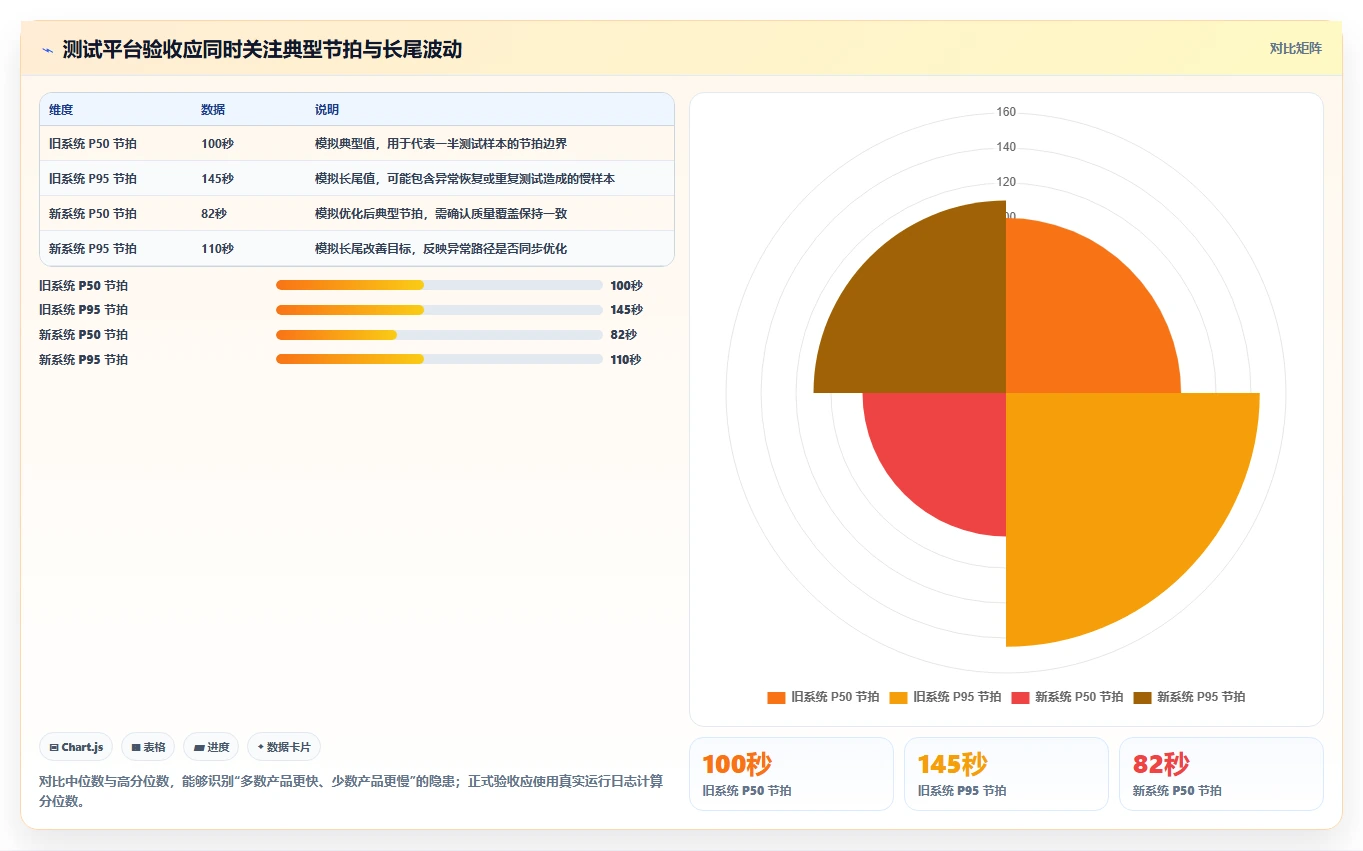1363x851 pixels.
Task: Click the 进度 tag chip
Action: click(x=211, y=747)
